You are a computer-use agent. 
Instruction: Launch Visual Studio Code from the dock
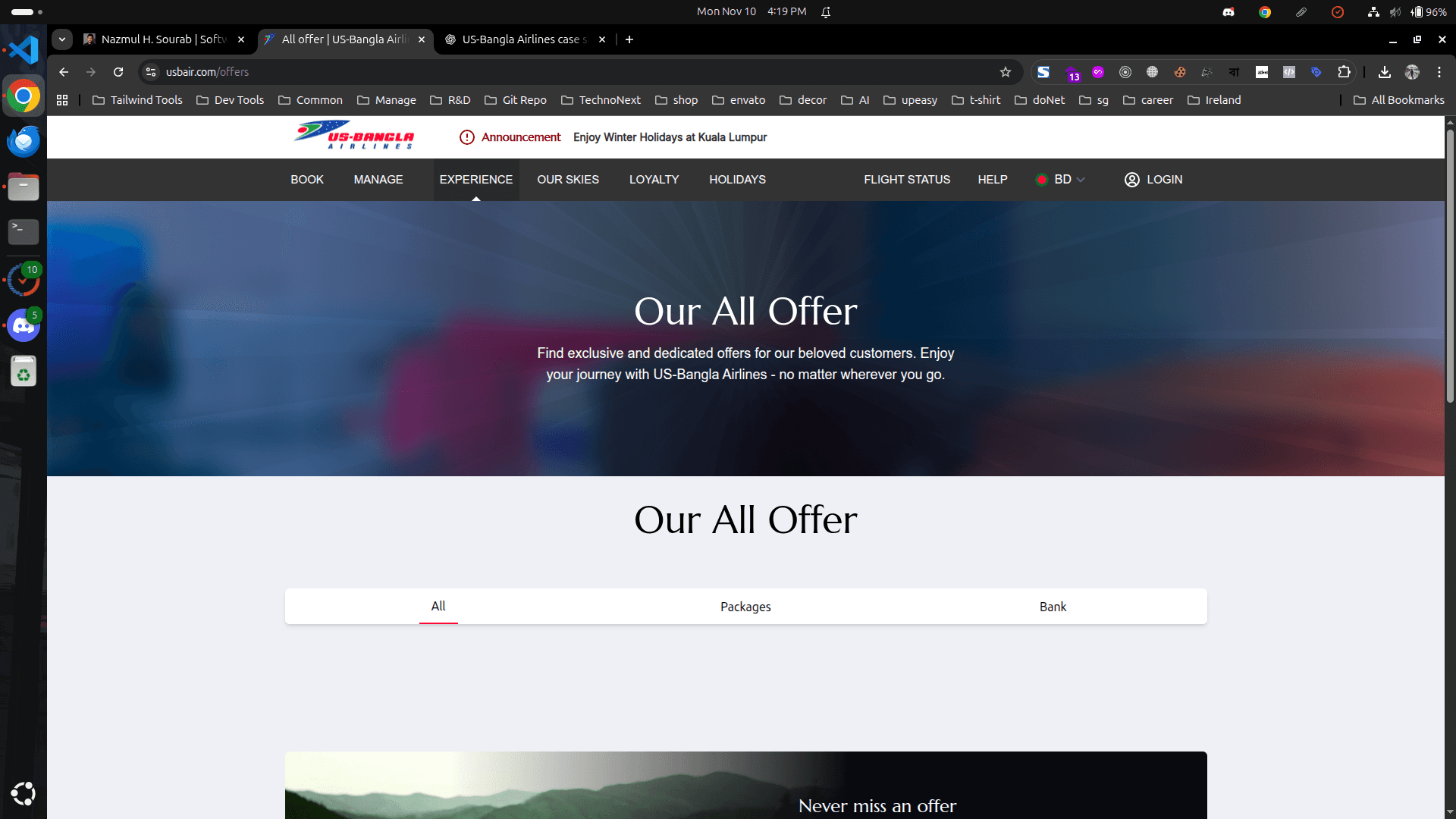tap(23, 49)
